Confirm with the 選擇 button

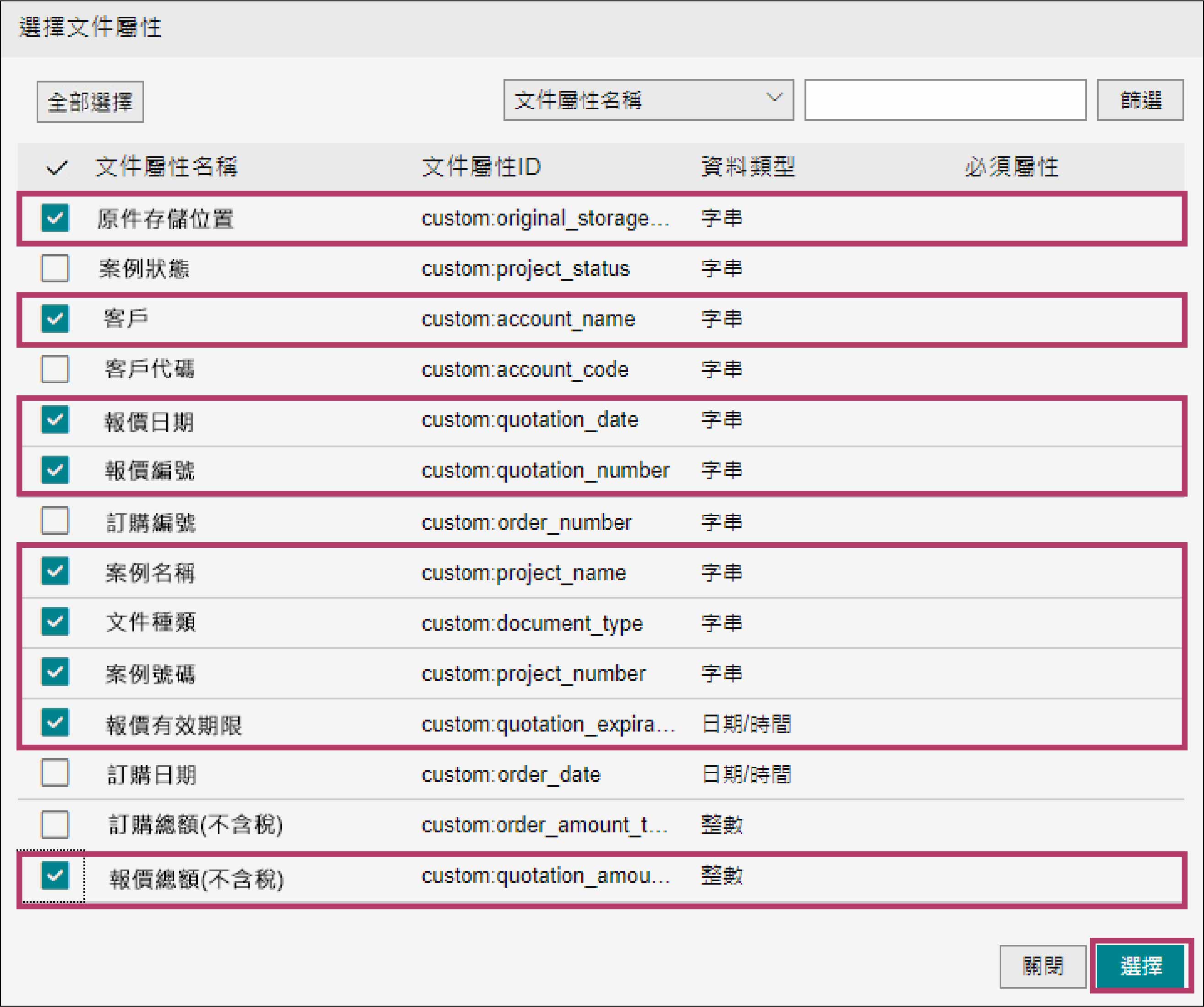[1140, 966]
